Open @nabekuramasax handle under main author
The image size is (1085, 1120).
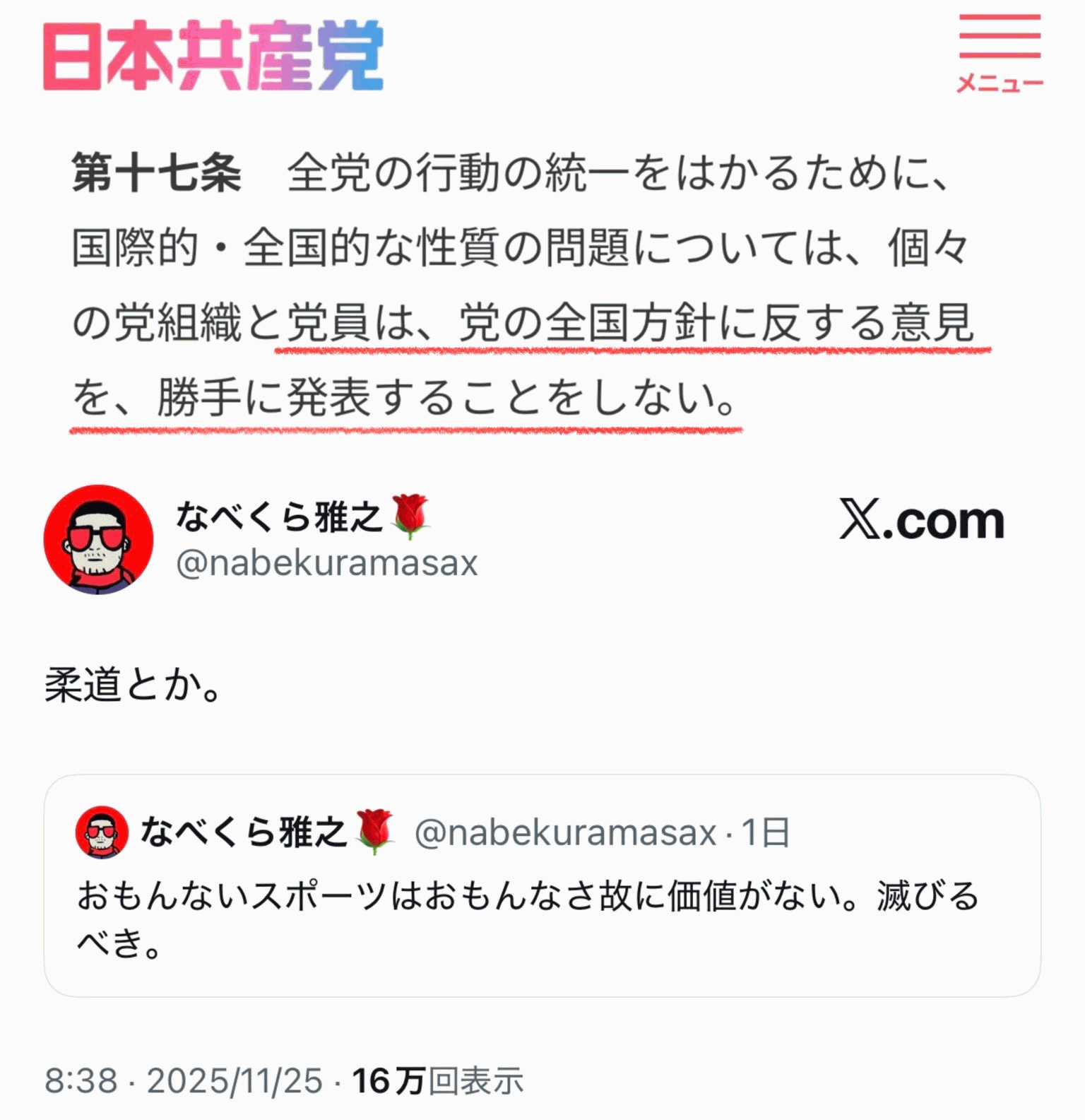point(327,563)
